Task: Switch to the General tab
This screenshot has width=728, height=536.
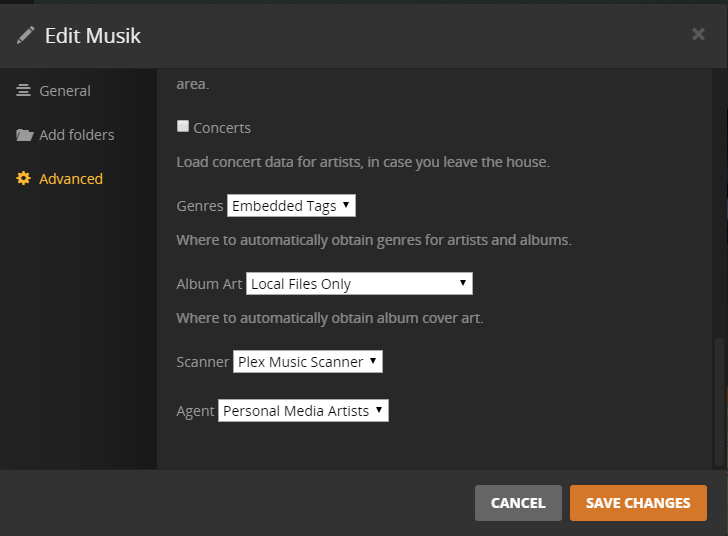Action: (65, 91)
